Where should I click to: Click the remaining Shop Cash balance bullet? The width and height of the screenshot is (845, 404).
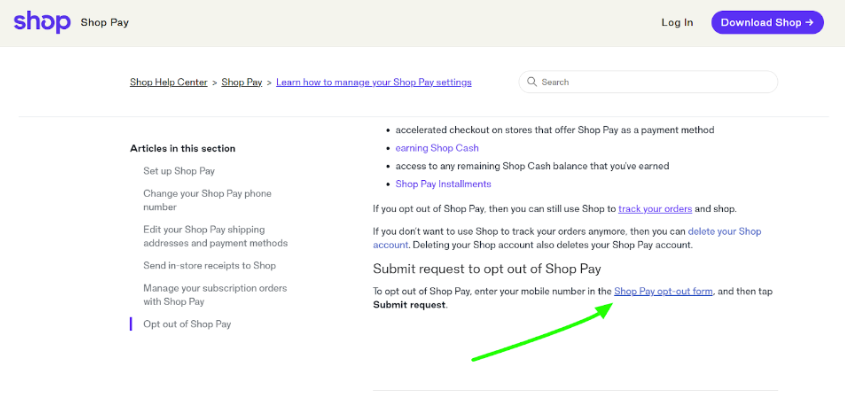click(x=532, y=166)
